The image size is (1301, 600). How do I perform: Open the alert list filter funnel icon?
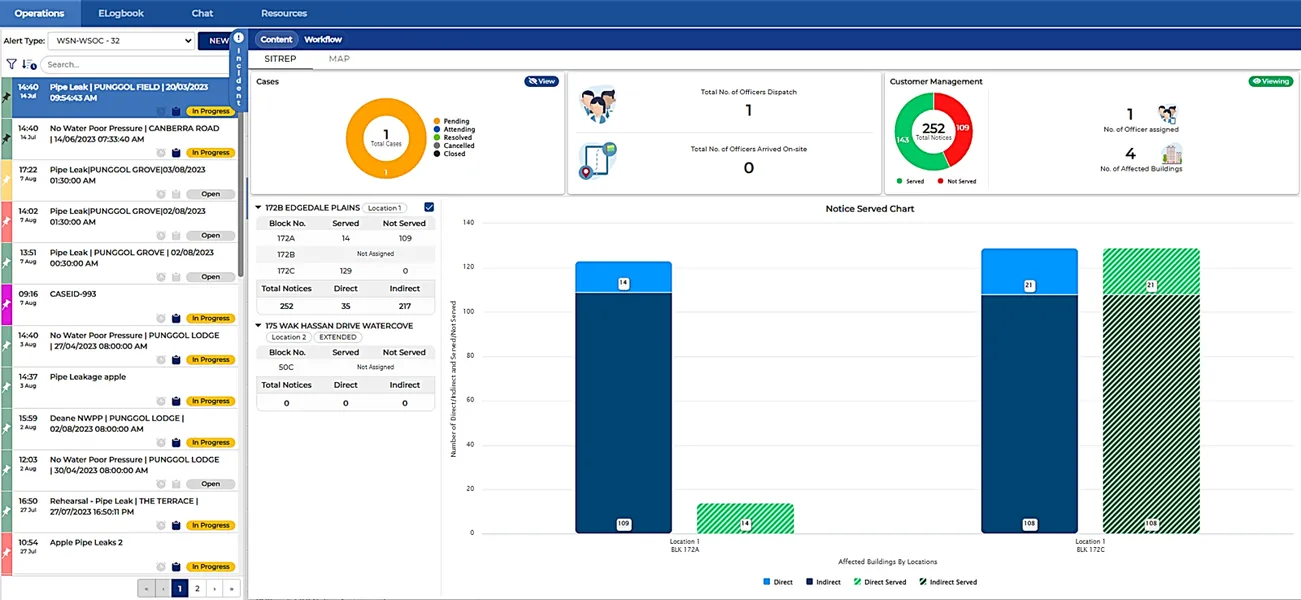point(11,64)
